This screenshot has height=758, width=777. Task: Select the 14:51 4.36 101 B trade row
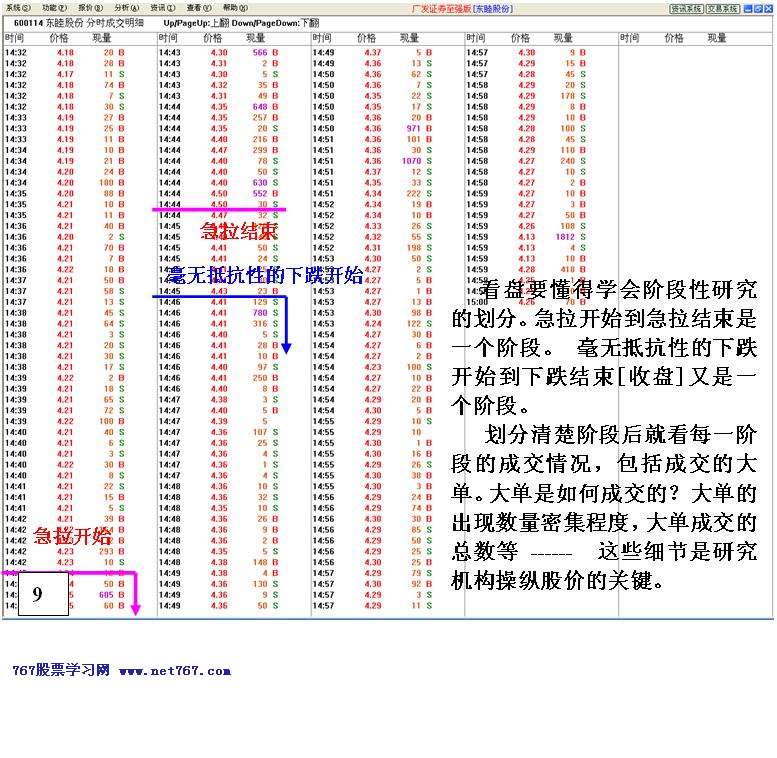coord(372,139)
